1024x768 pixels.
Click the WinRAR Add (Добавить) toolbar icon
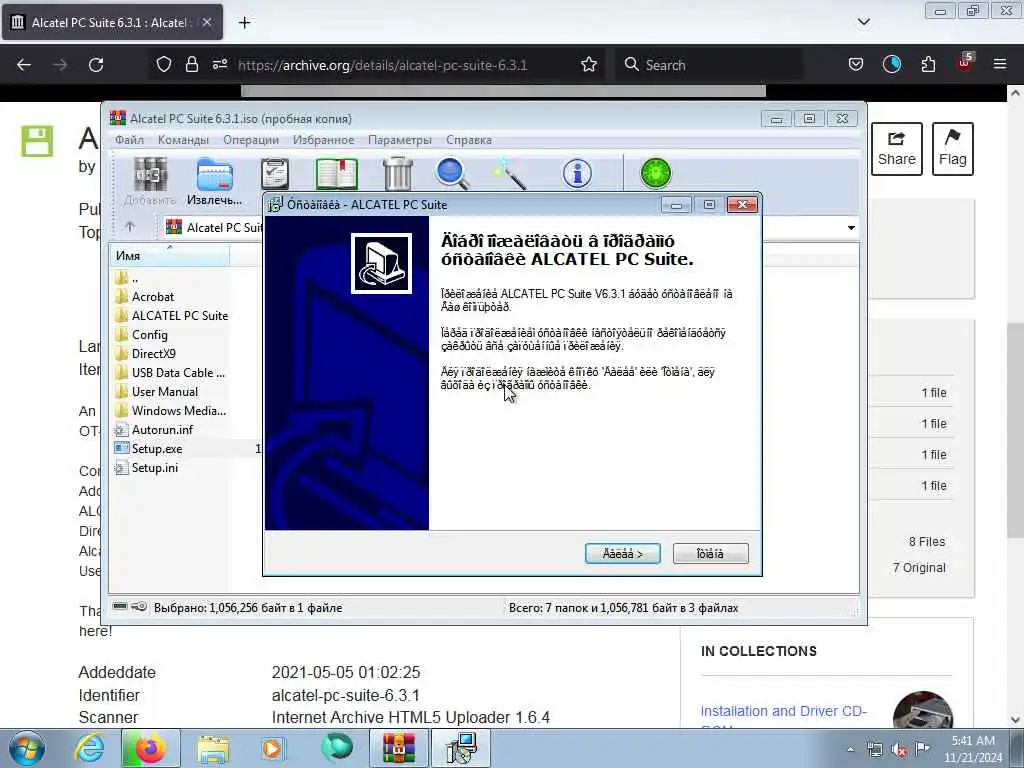pos(150,175)
